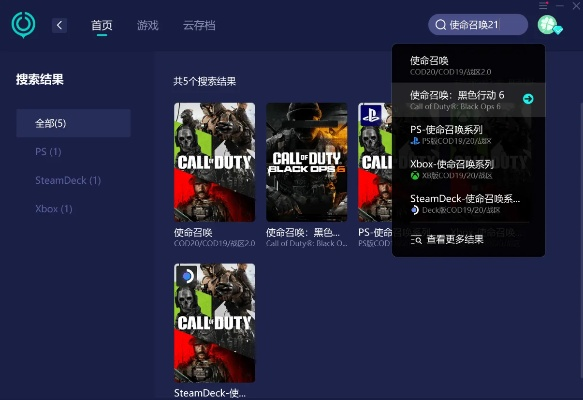Filter results by PS (1)
The image size is (583, 400).
[48, 152]
